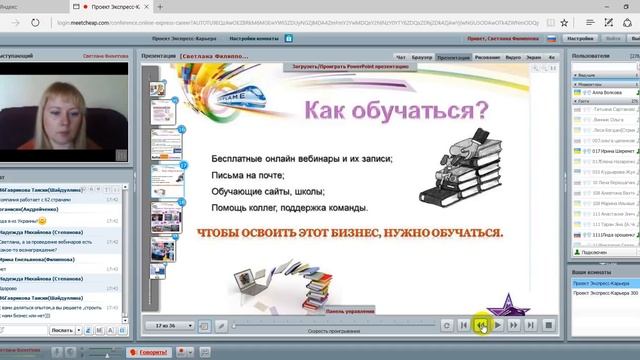Click the Загрузить/Проиграть PowerPoint презентацию button

[350, 67]
